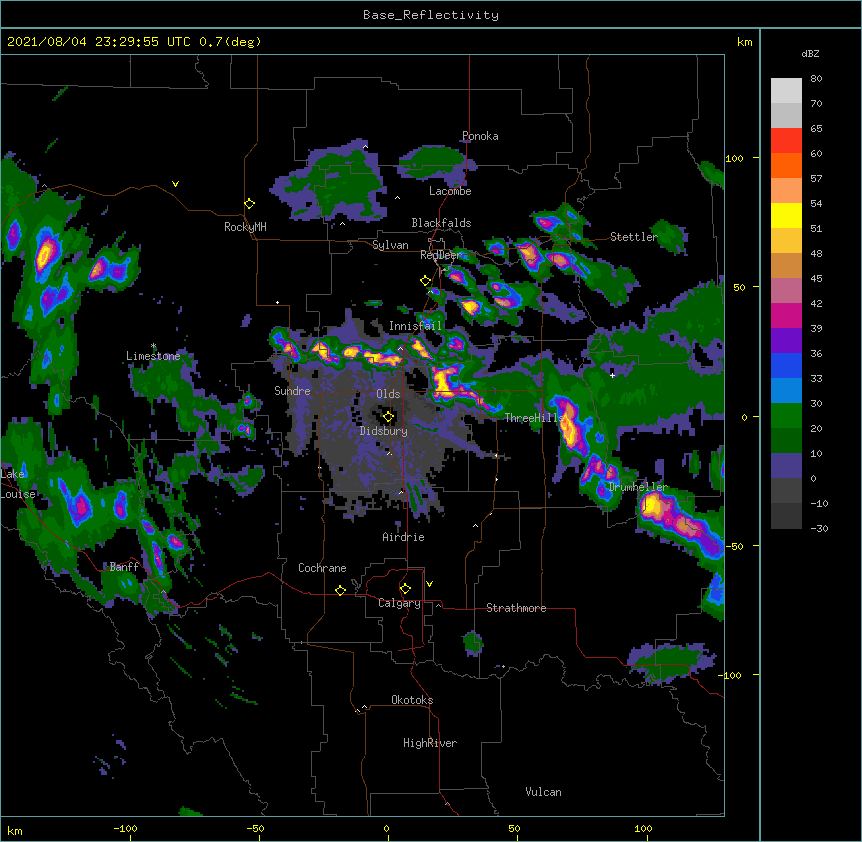This screenshot has height=842, width=862.
Task: Click the yellow diamond marker near RockyMH
Action: tap(250, 204)
